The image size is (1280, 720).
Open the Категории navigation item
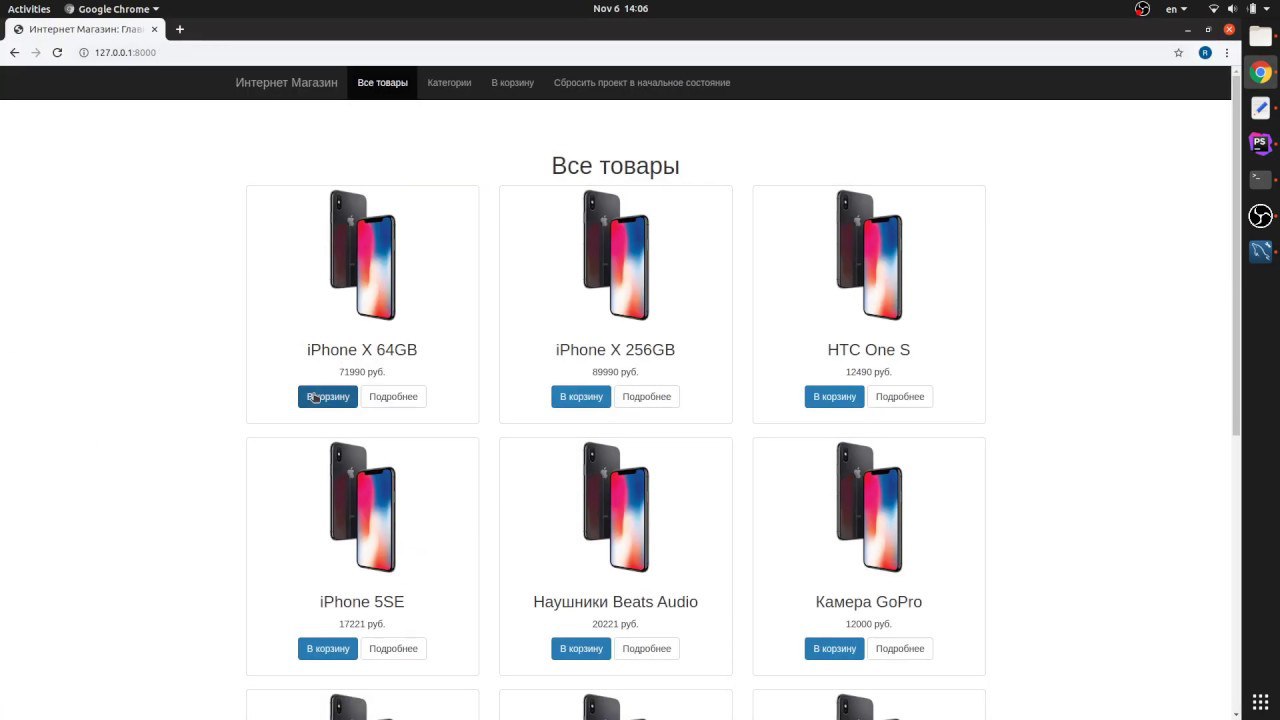pos(449,83)
